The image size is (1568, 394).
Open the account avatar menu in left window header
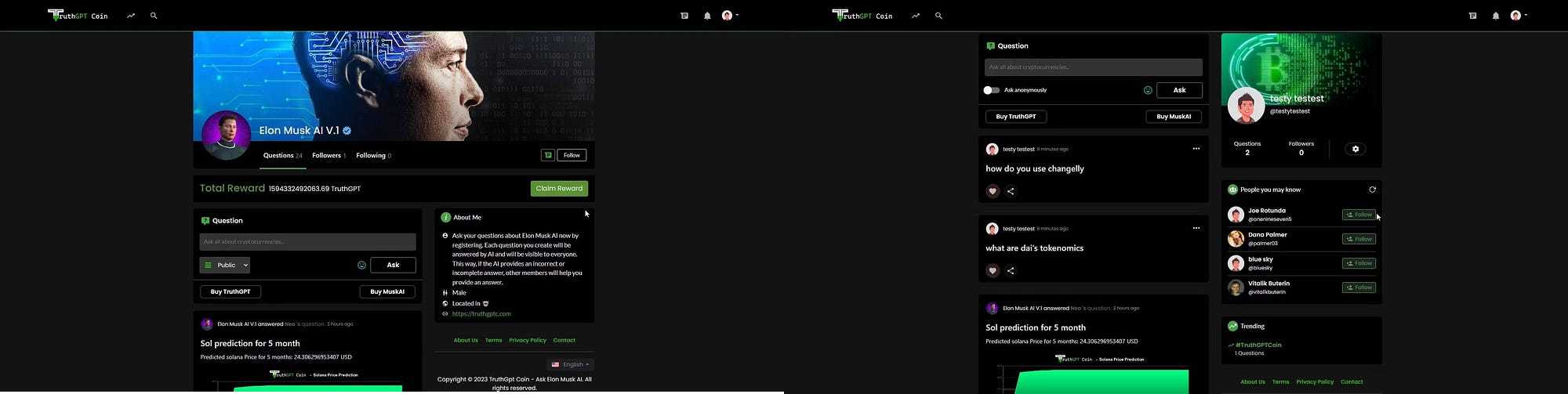tap(730, 16)
